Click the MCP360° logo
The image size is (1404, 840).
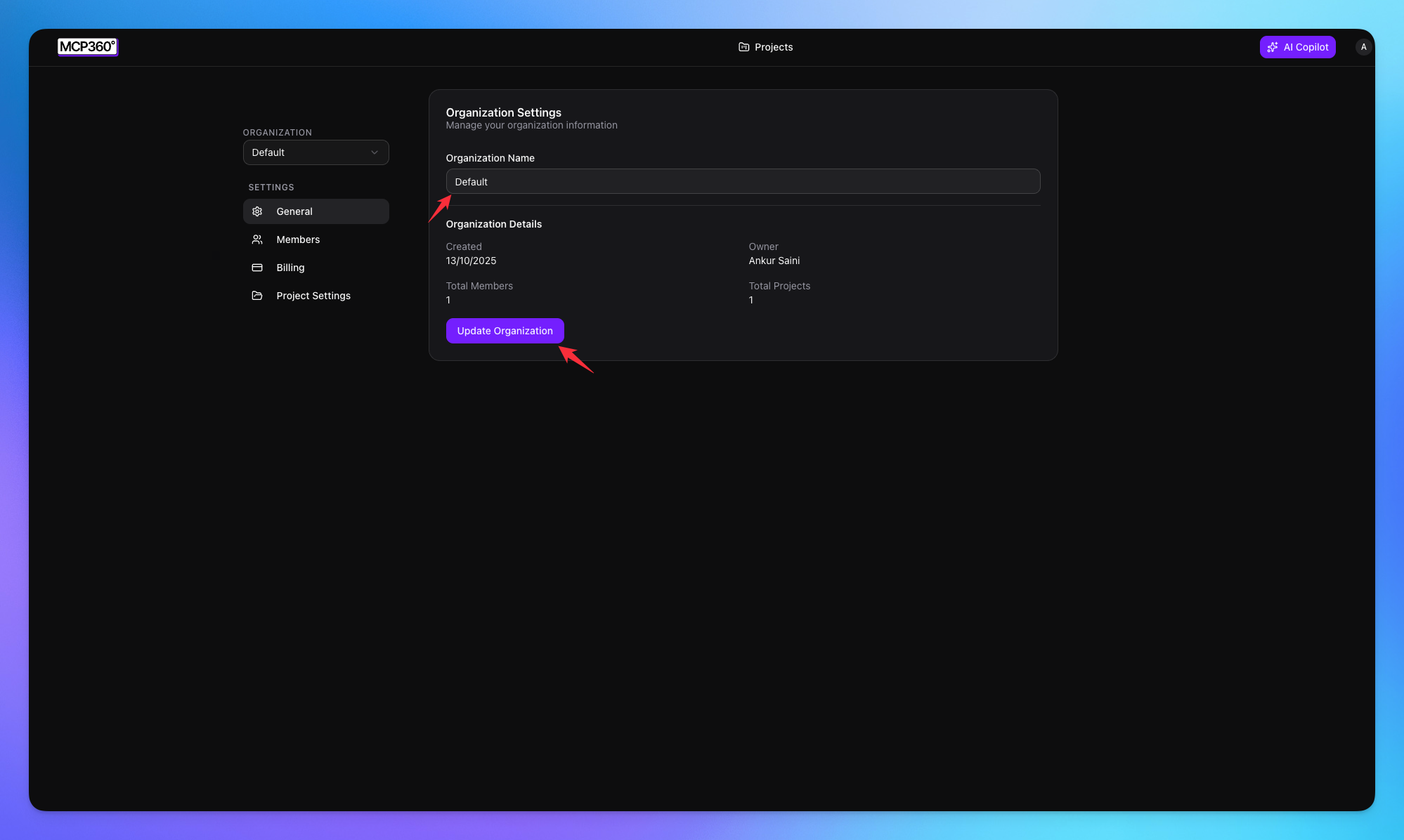point(87,47)
